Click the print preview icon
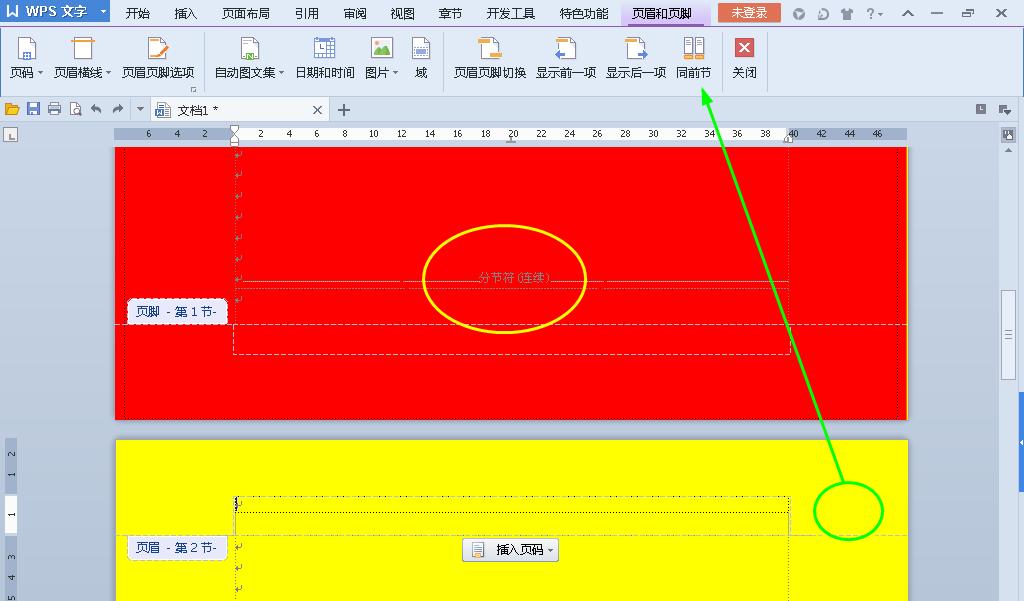This screenshot has width=1024, height=601. [76, 109]
